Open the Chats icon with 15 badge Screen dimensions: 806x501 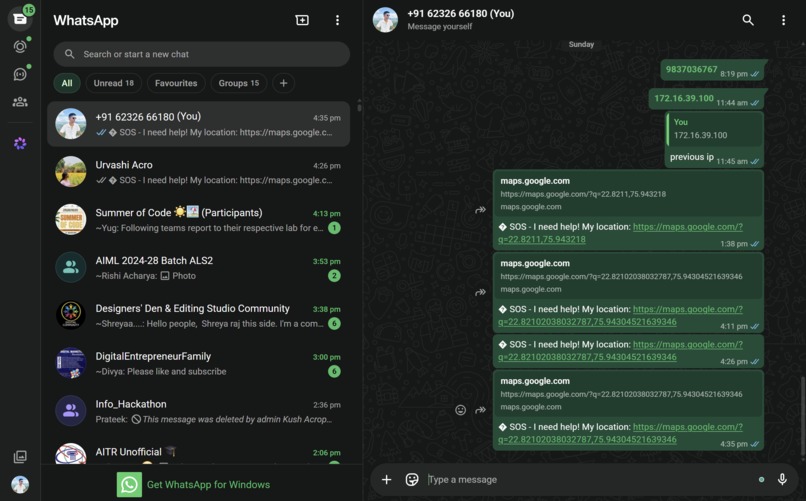point(20,19)
